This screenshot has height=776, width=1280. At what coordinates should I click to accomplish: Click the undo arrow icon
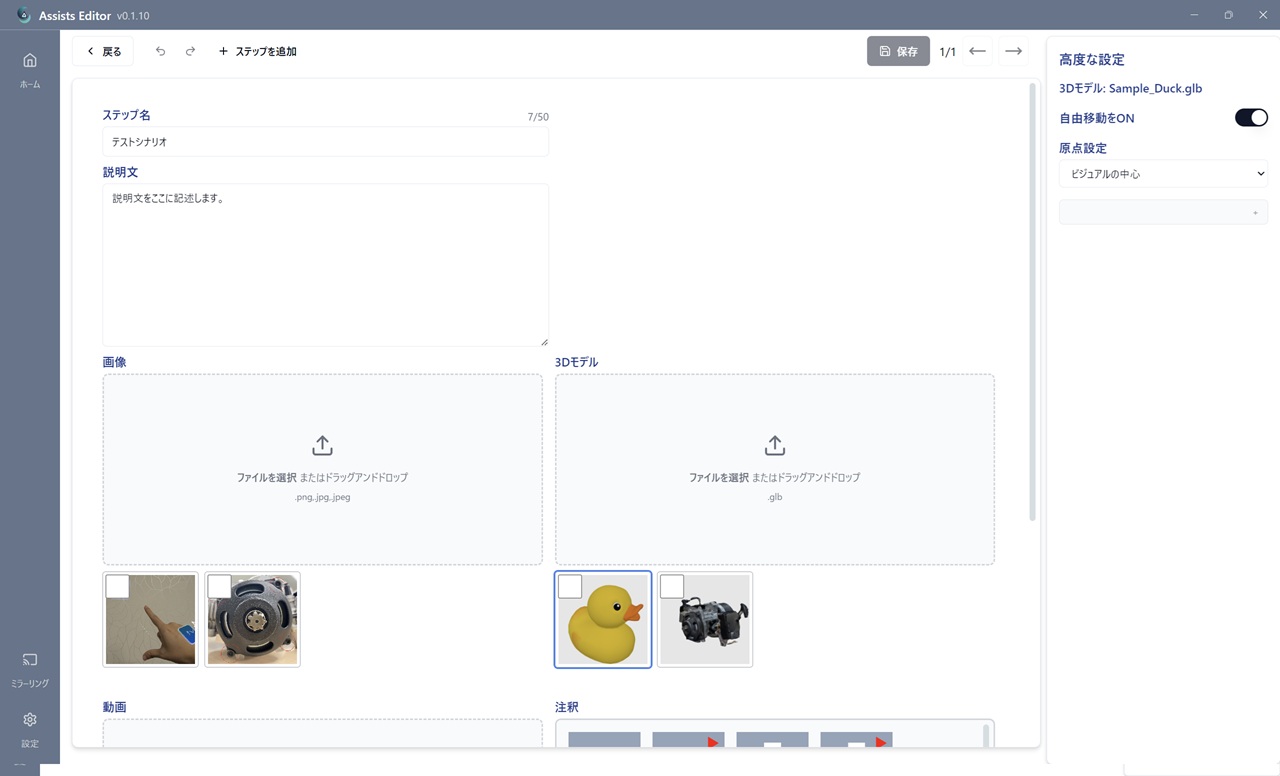160,51
